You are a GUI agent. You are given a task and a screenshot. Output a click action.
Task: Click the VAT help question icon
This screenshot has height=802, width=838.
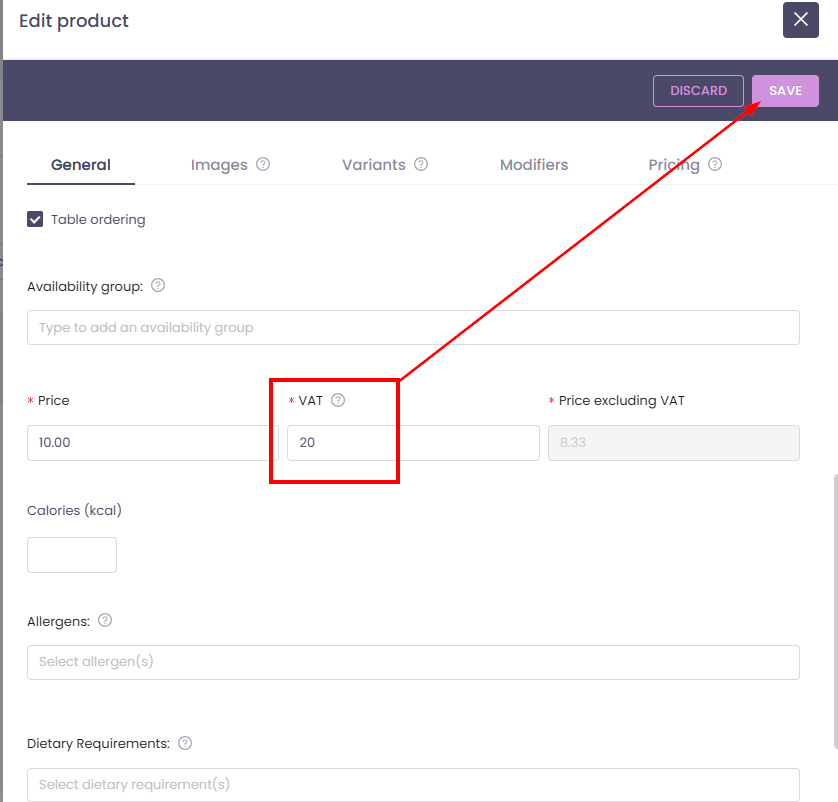(x=338, y=400)
